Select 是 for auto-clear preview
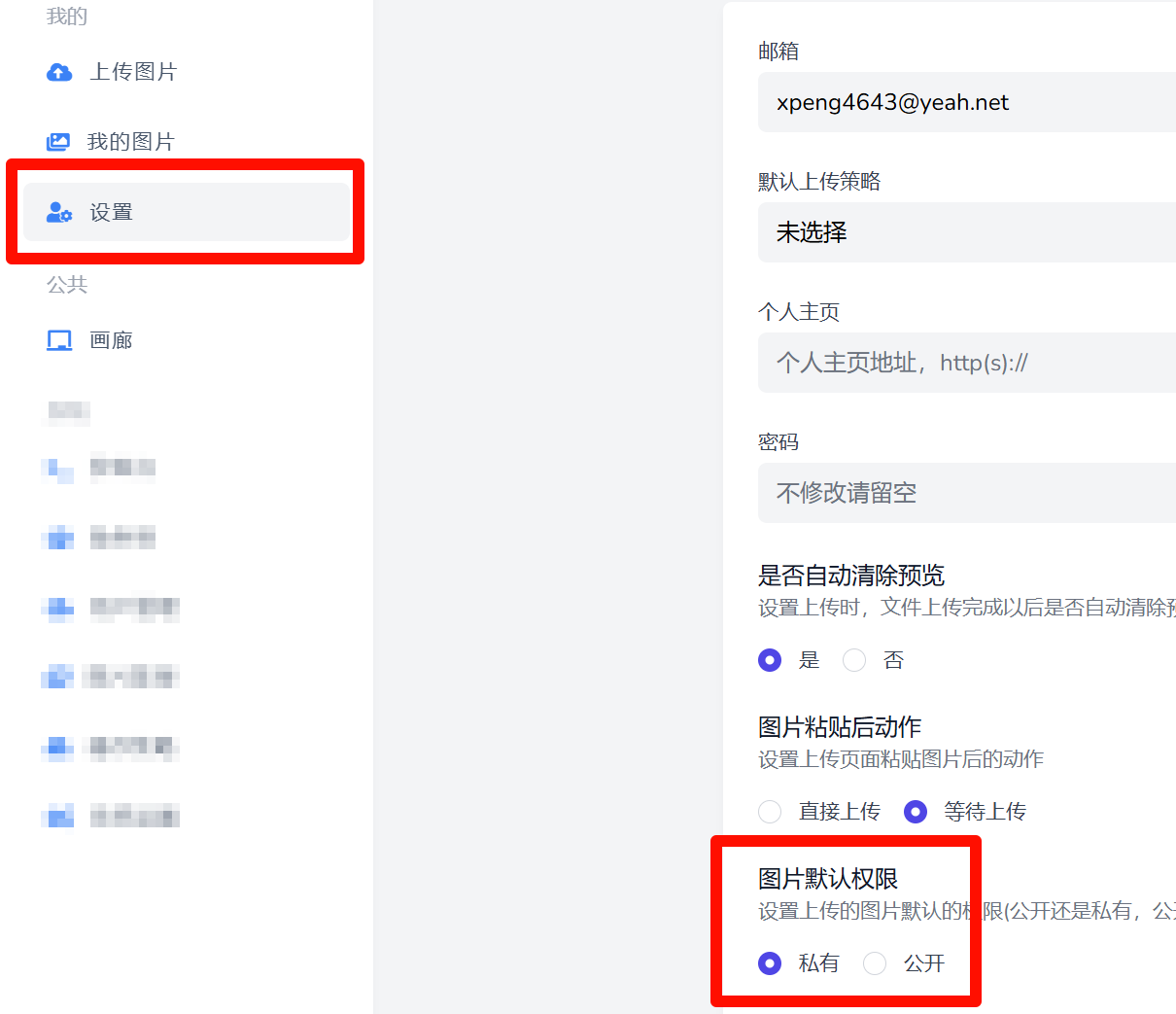 [770, 660]
